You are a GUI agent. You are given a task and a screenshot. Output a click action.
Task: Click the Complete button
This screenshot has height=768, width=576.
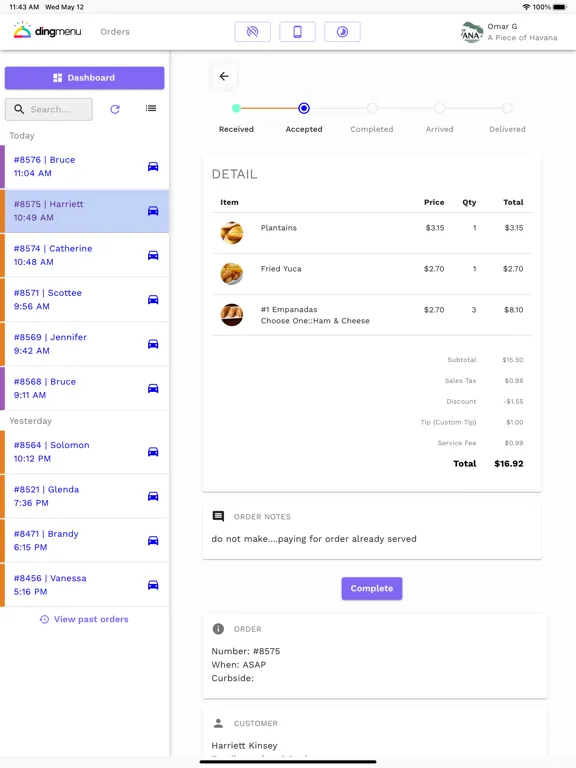tap(372, 588)
